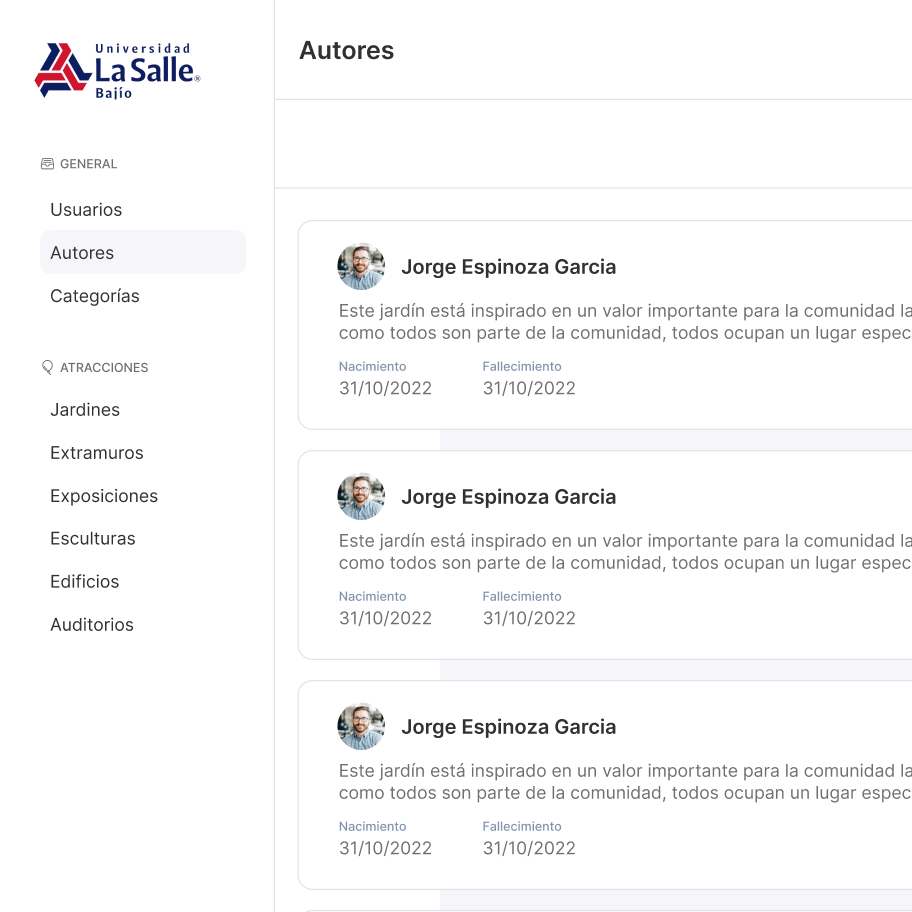Click the ATRACCIONES section heading

(104, 368)
